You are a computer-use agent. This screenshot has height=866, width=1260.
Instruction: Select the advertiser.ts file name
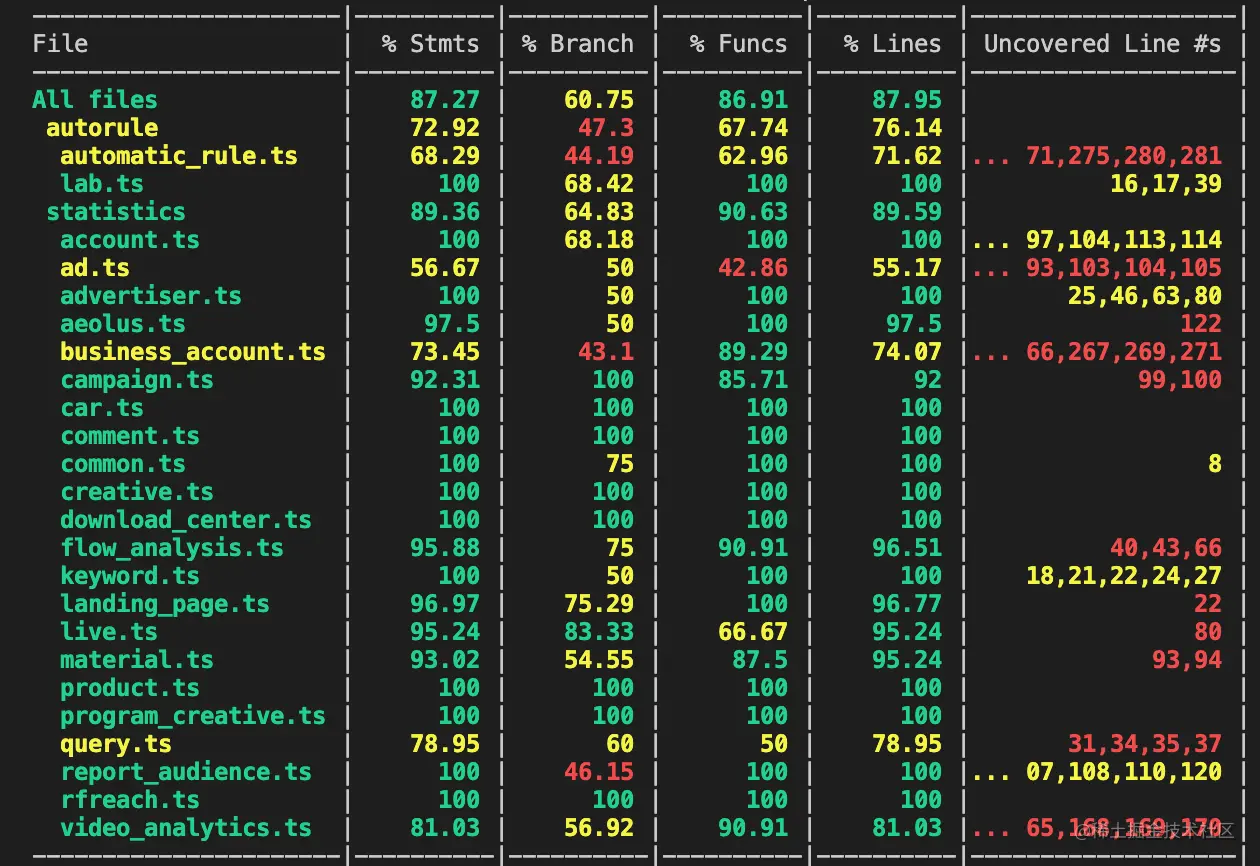pos(151,296)
